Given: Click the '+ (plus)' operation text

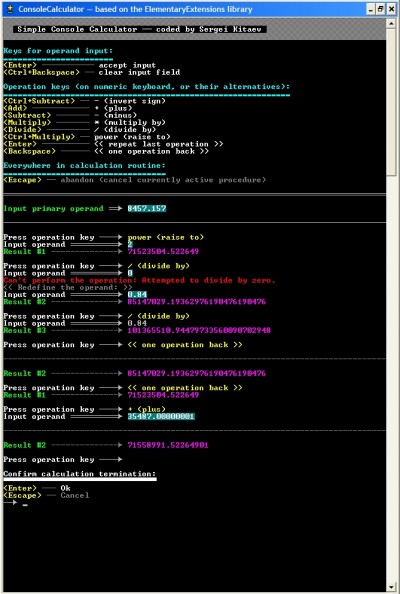Looking at the screenshot, I should pyautogui.click(x=147, y=409).
